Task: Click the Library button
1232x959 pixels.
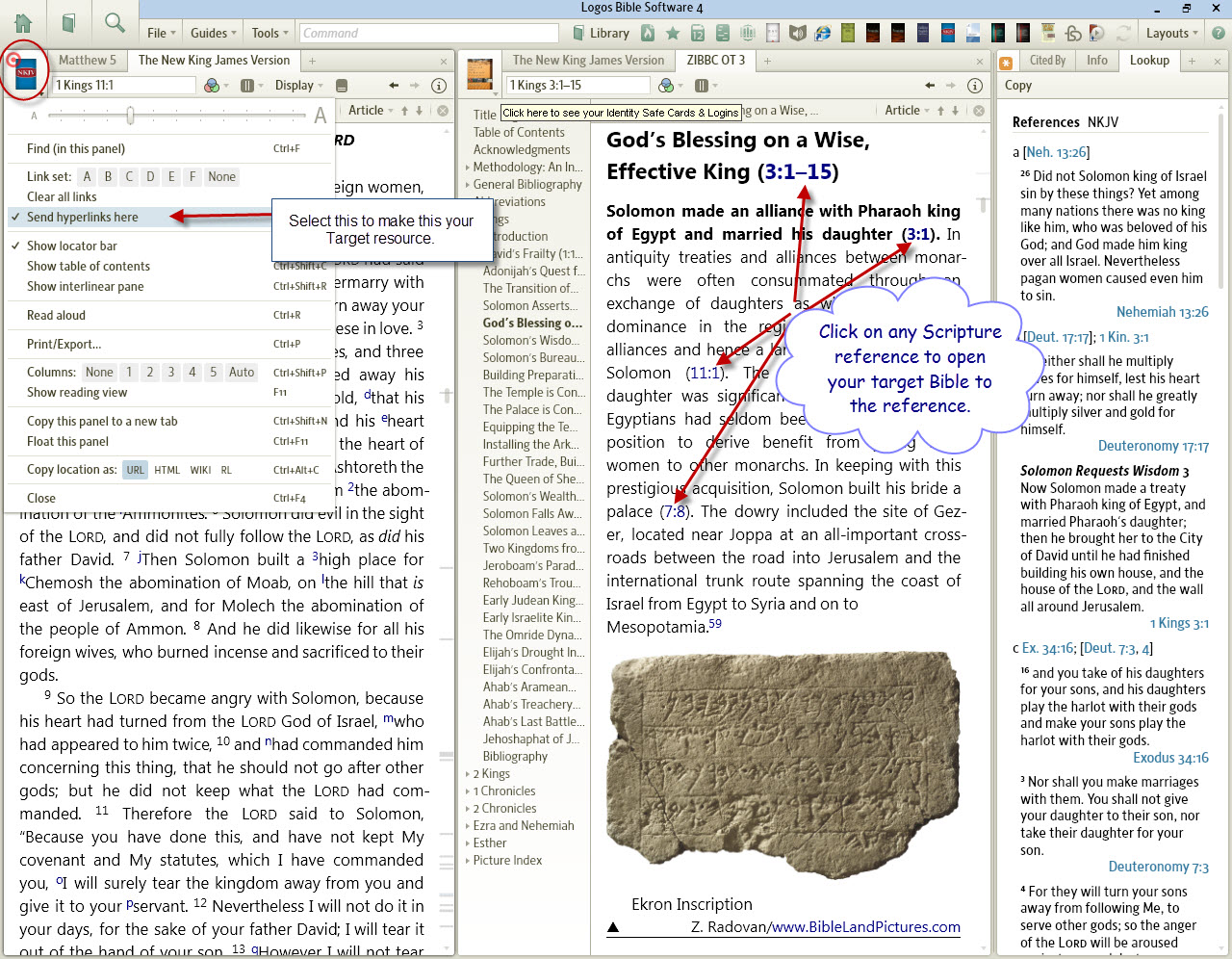Action: [601, 33]
